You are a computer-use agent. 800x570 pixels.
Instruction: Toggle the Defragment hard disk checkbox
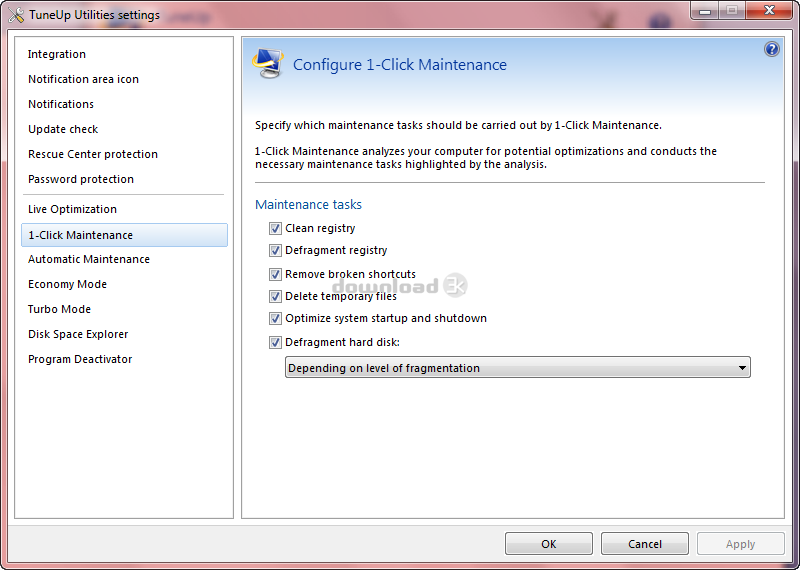275,342
